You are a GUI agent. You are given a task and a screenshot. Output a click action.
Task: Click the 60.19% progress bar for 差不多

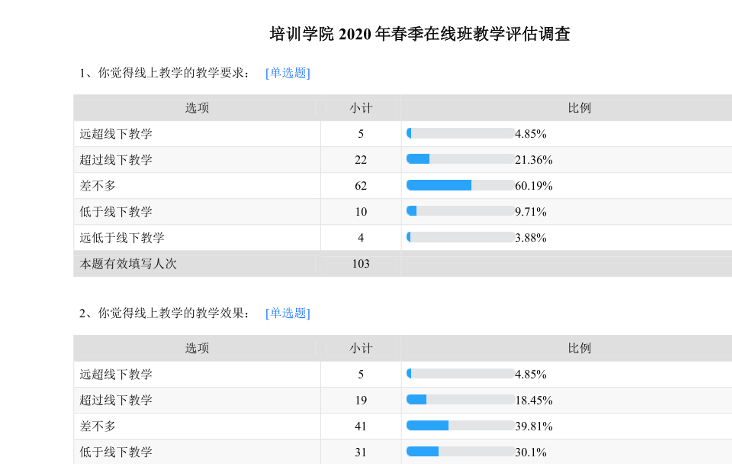[460, 186]
